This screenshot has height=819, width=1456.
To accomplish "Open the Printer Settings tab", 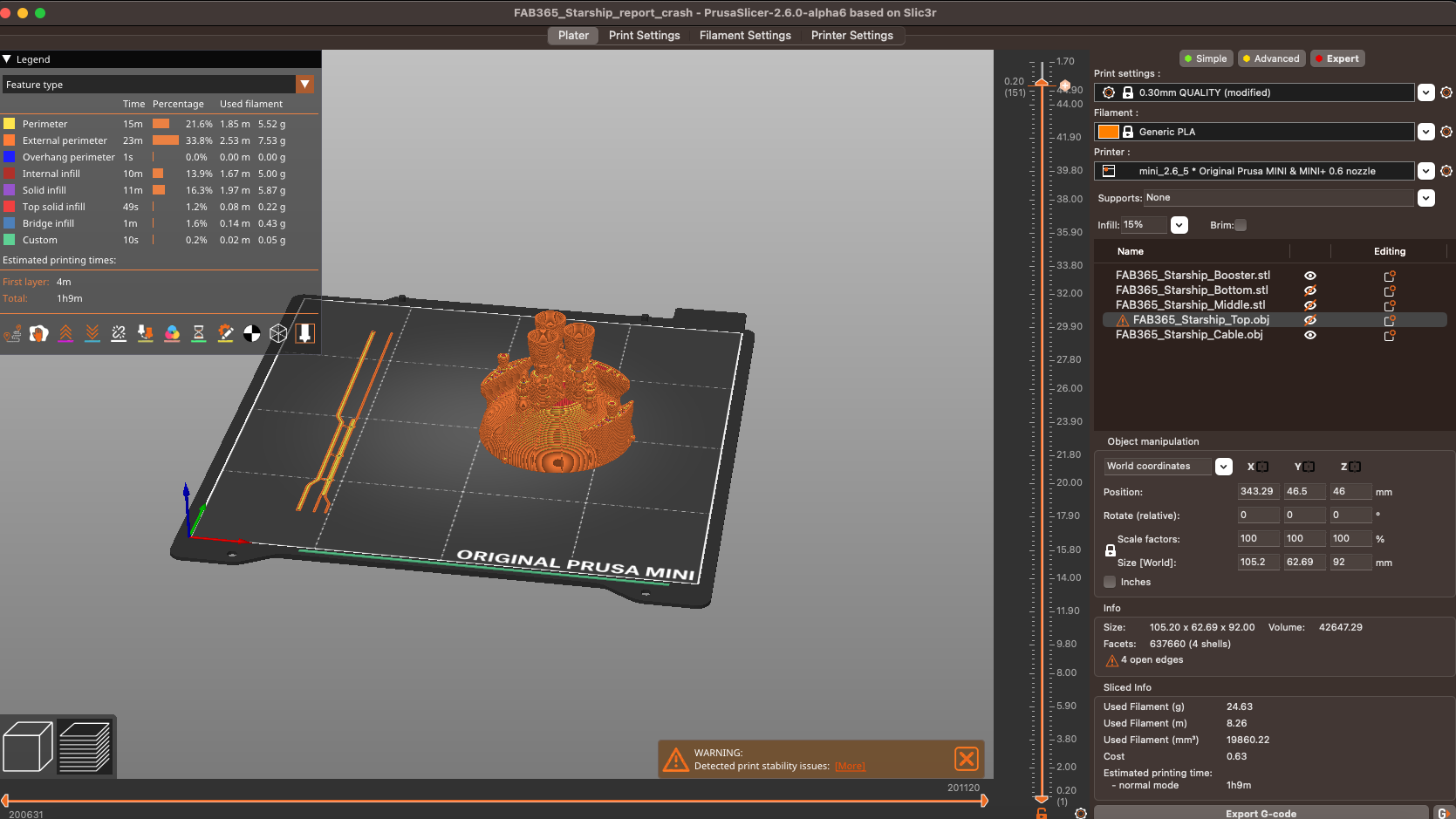I will click(851, 36).
